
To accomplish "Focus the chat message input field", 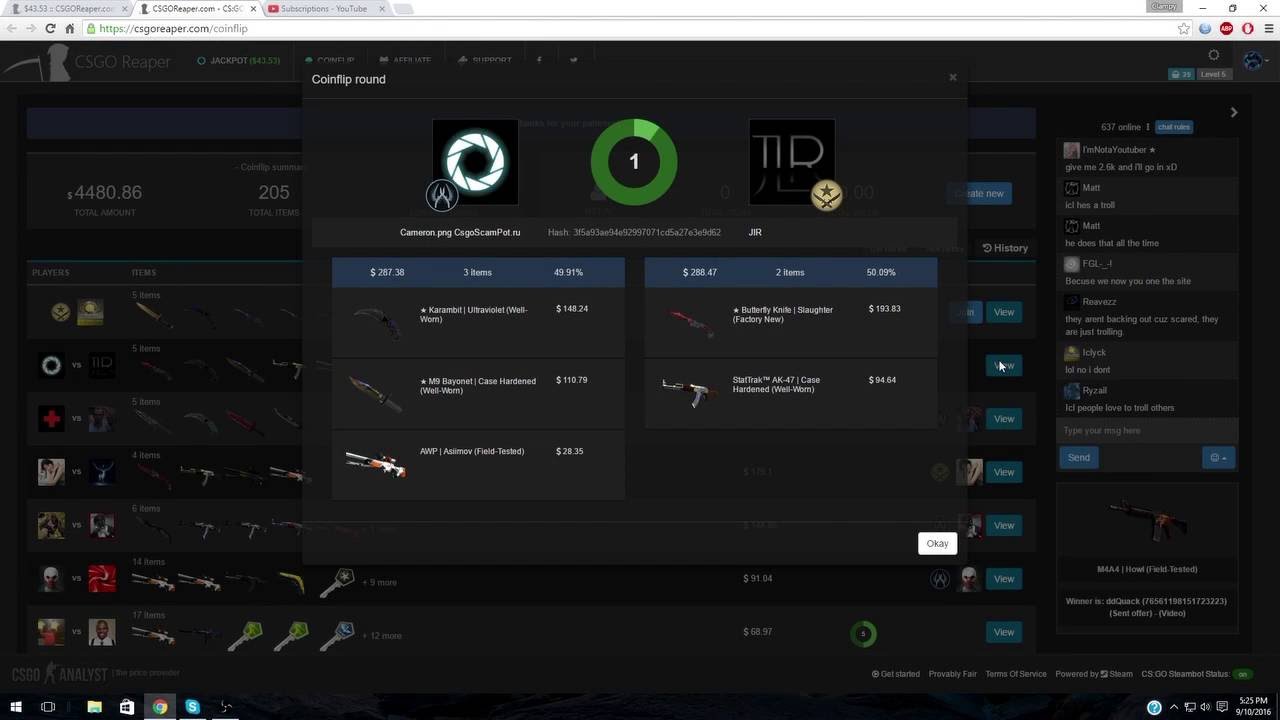I will [1147, 431].
